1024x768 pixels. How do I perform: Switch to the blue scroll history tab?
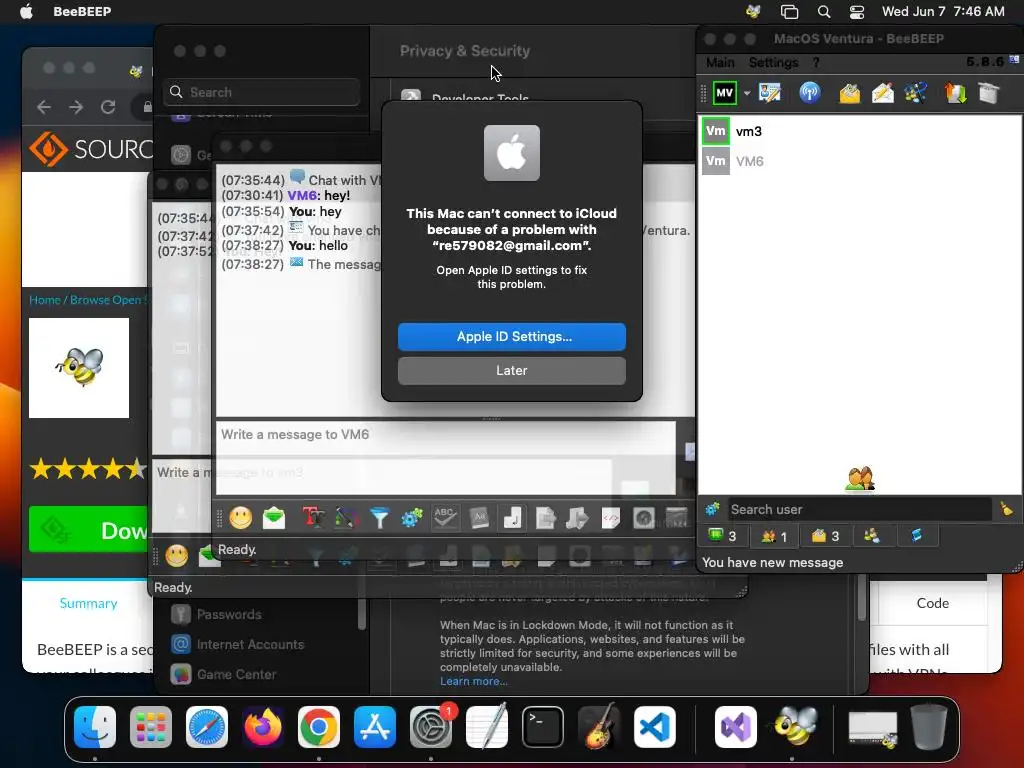[917, 536]
